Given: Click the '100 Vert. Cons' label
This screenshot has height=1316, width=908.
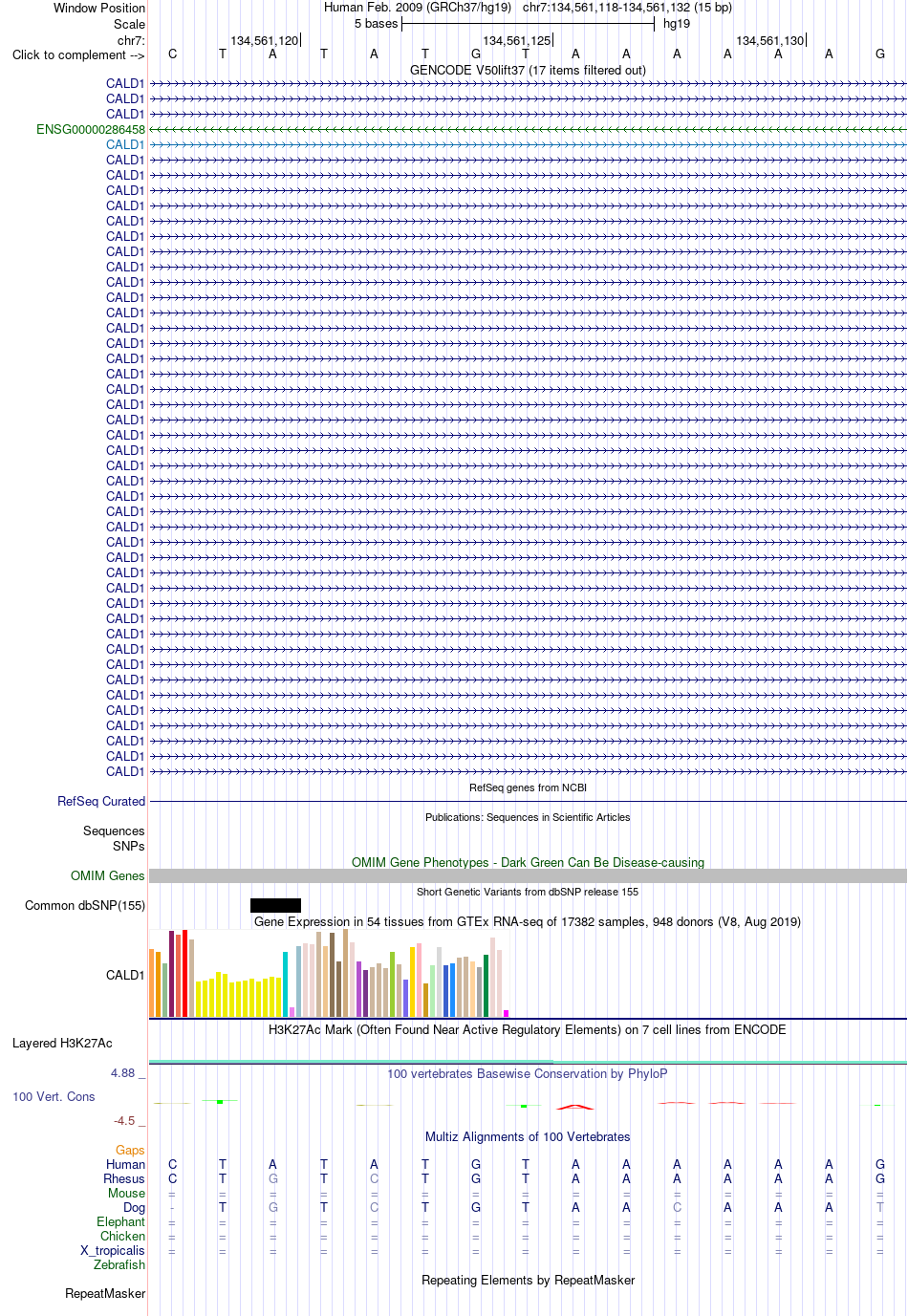Looking at the screenshot, I should [x=54, y=1096].
